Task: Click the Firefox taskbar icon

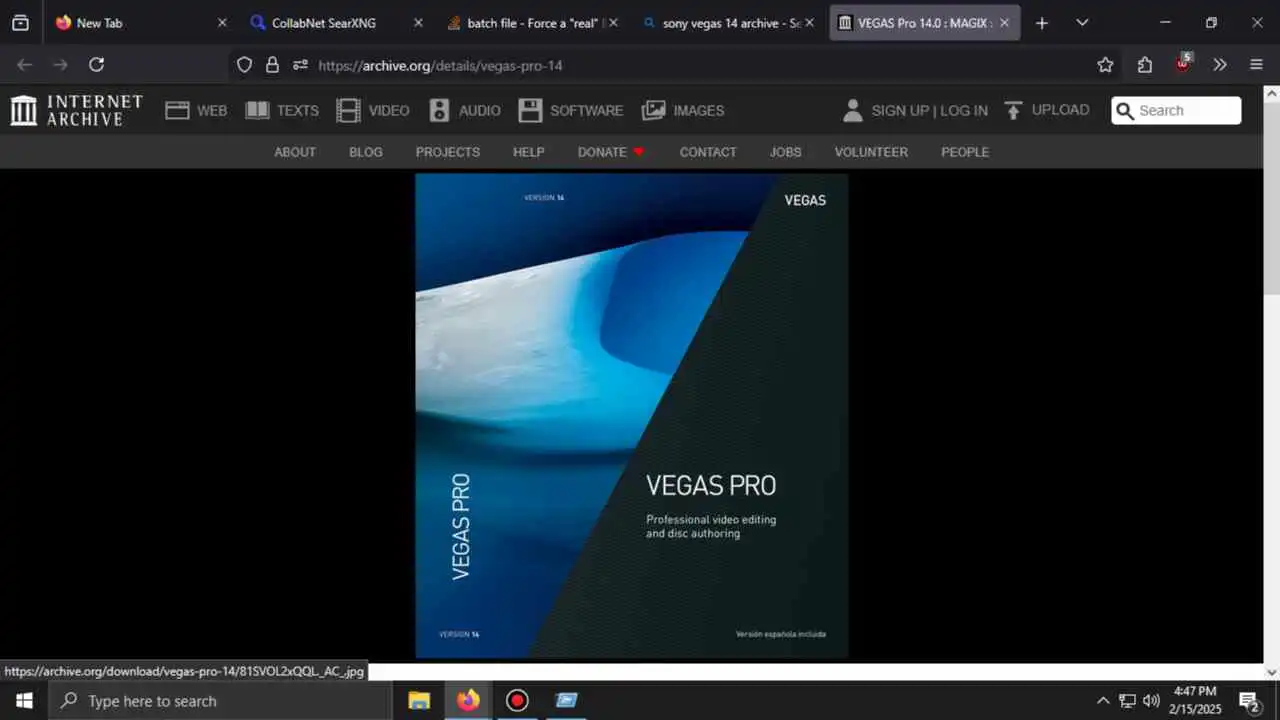Action: coord(468,700)
